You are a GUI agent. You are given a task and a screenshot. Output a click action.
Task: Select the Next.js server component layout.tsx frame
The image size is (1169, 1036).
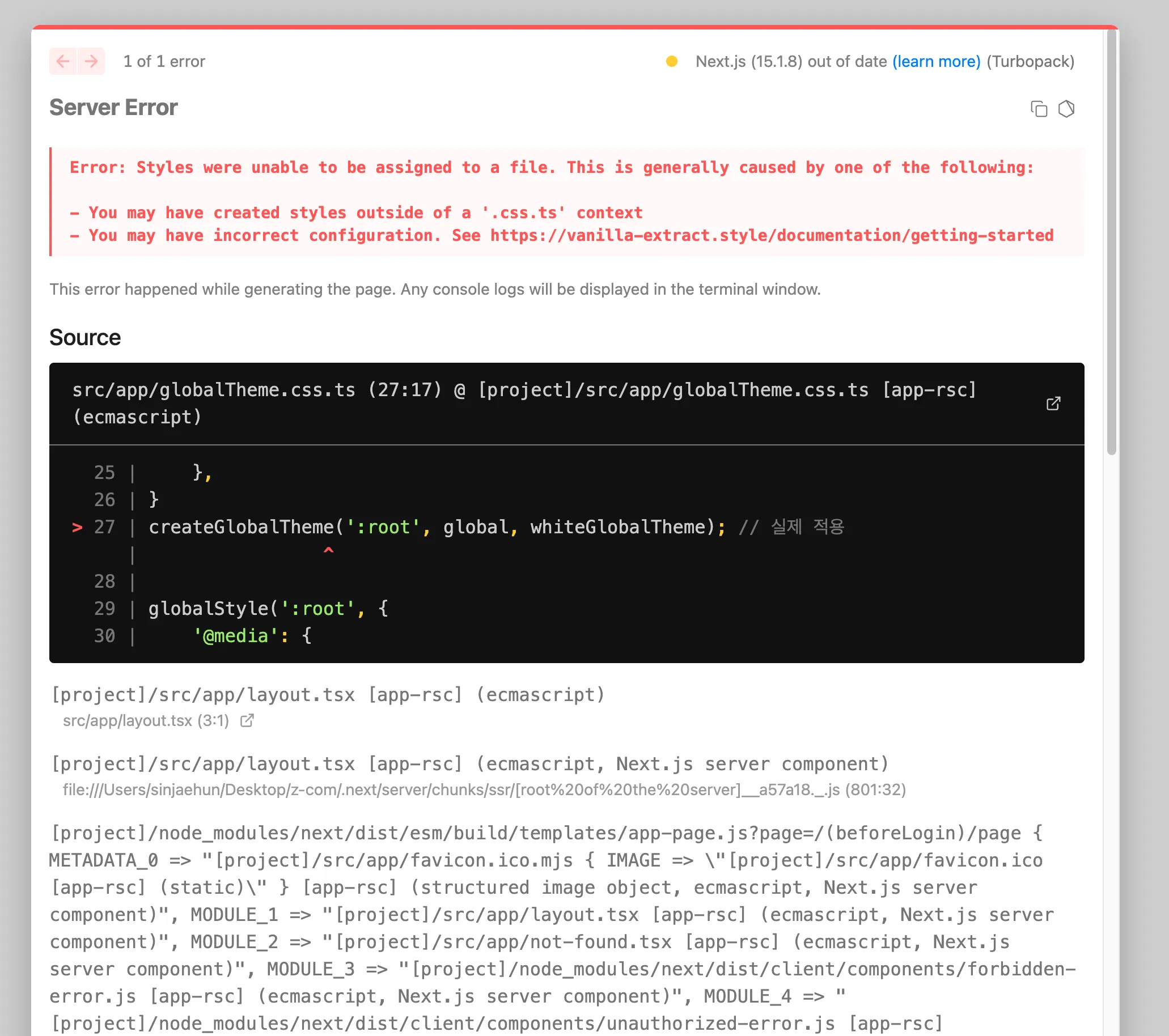(469, 764)
